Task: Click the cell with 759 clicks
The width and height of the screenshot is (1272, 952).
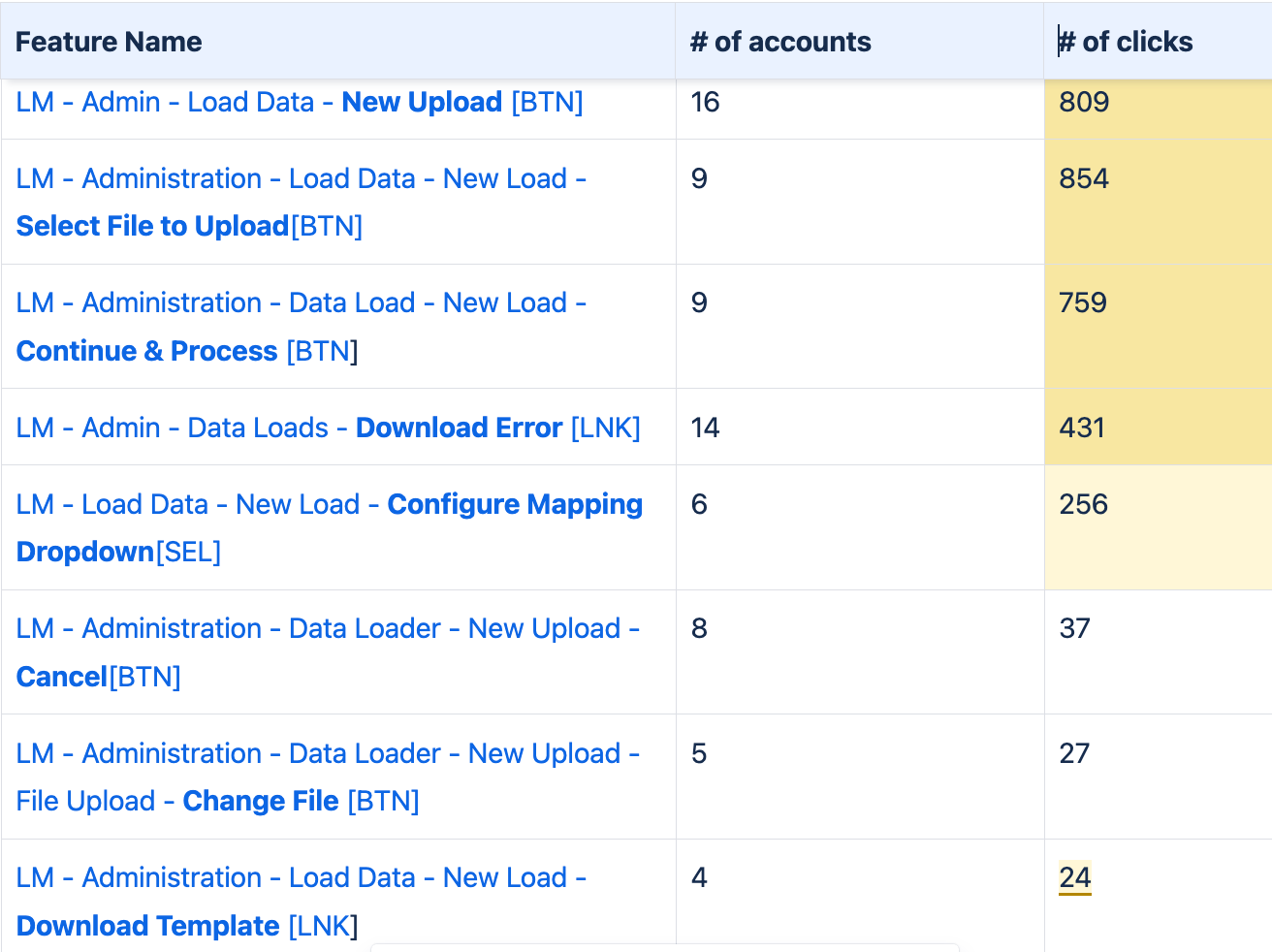Action: click(x=1157, y=326)
